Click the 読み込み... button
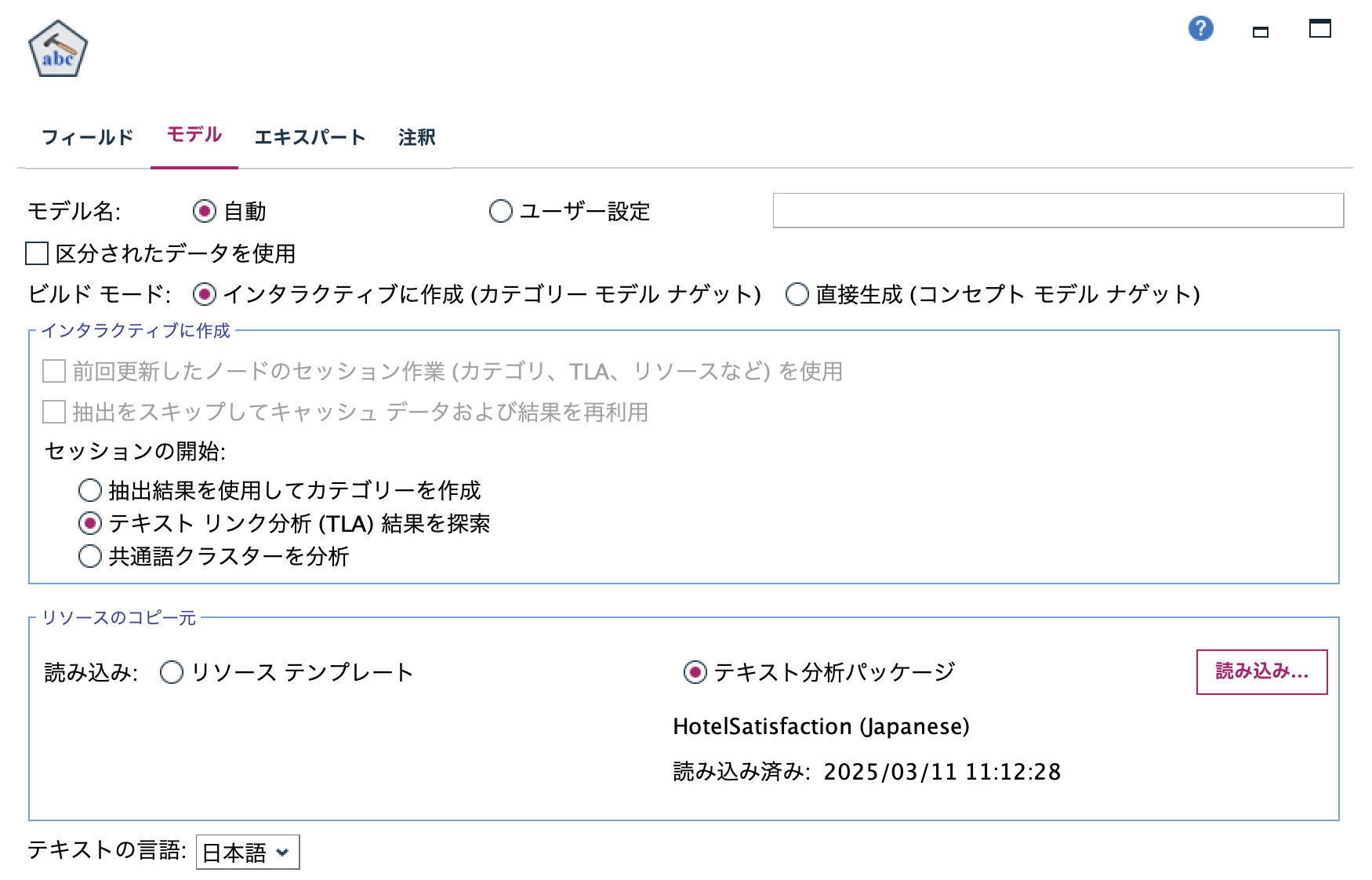1372x880 pixels. click(1261, 672)
